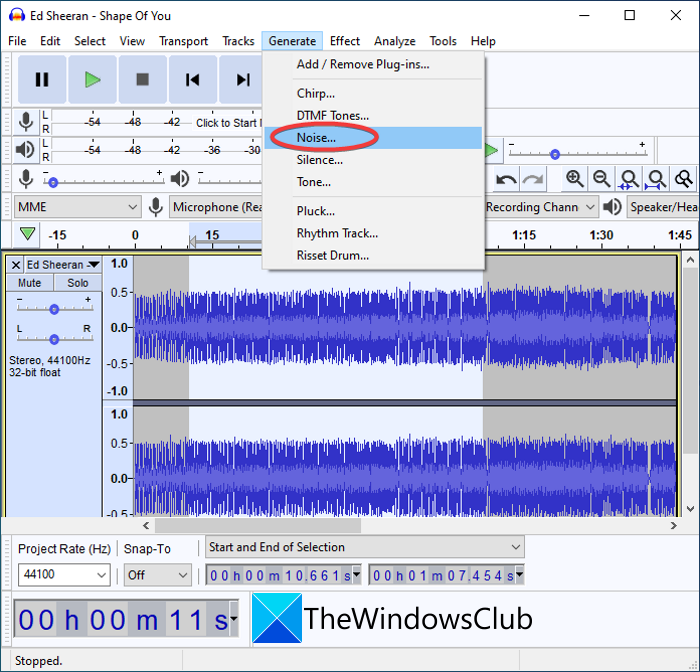Image resolution: width=700 pixels, height=672 pixels.
Task: Mute the Ed Sheeran track
Action: [29, 283]
